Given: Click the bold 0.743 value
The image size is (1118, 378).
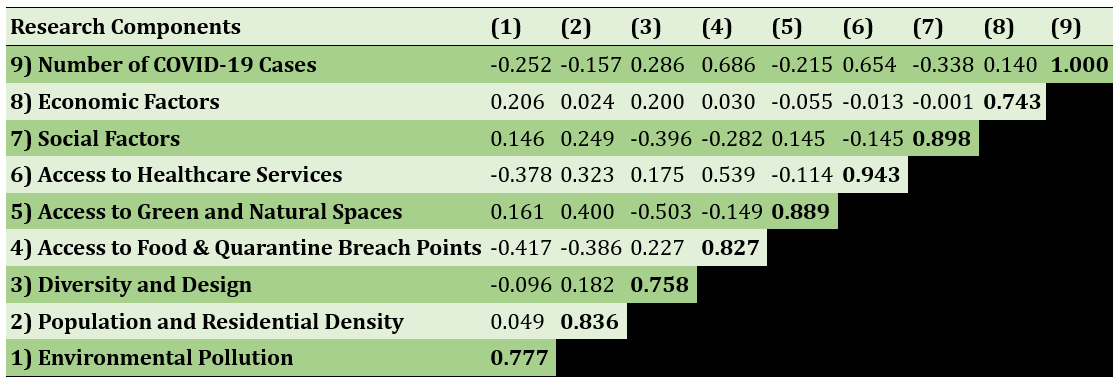Looking at the screenshot, I should [x=1010, y=102].
